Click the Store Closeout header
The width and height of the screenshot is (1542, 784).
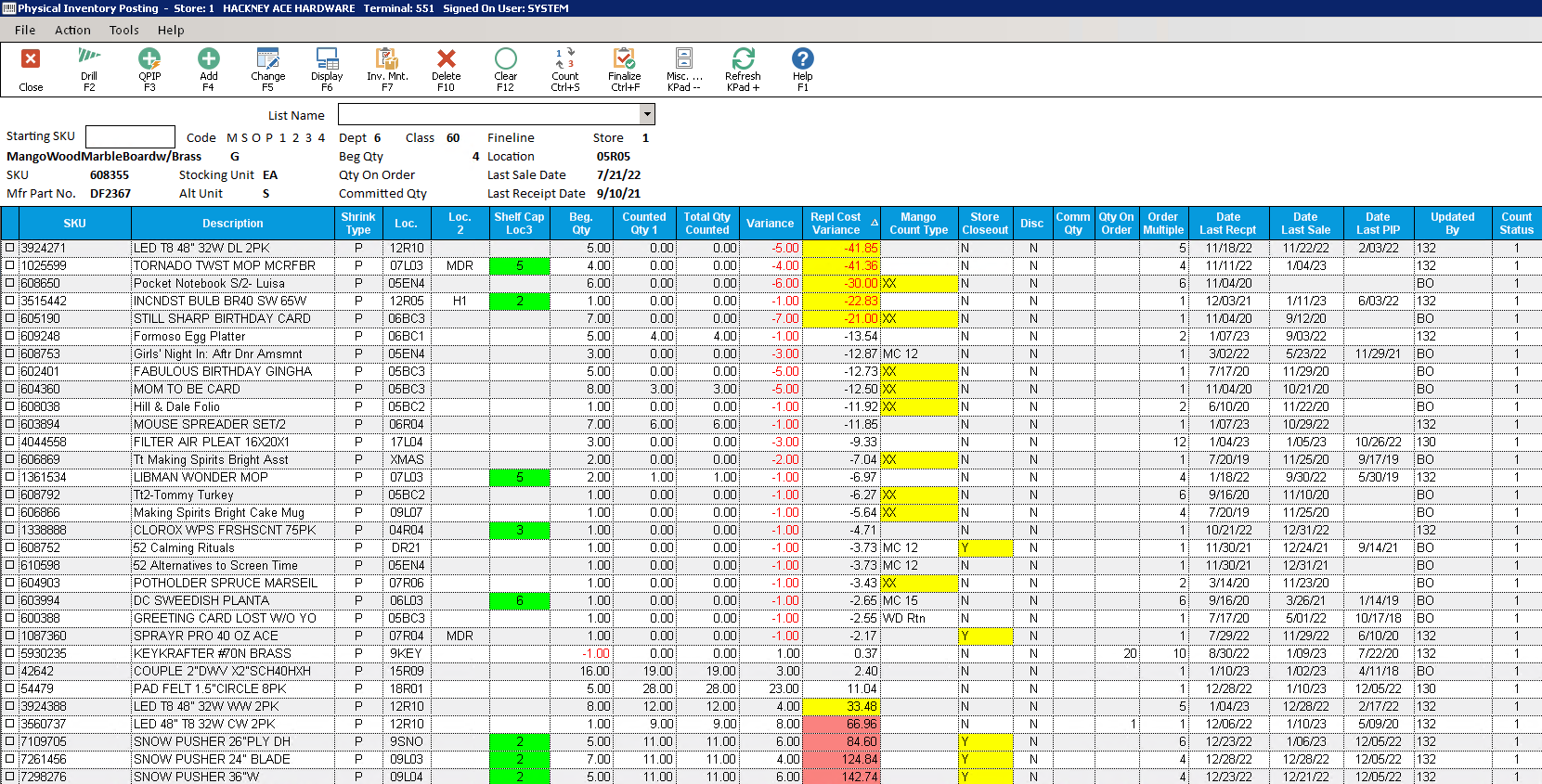[985, 223]
